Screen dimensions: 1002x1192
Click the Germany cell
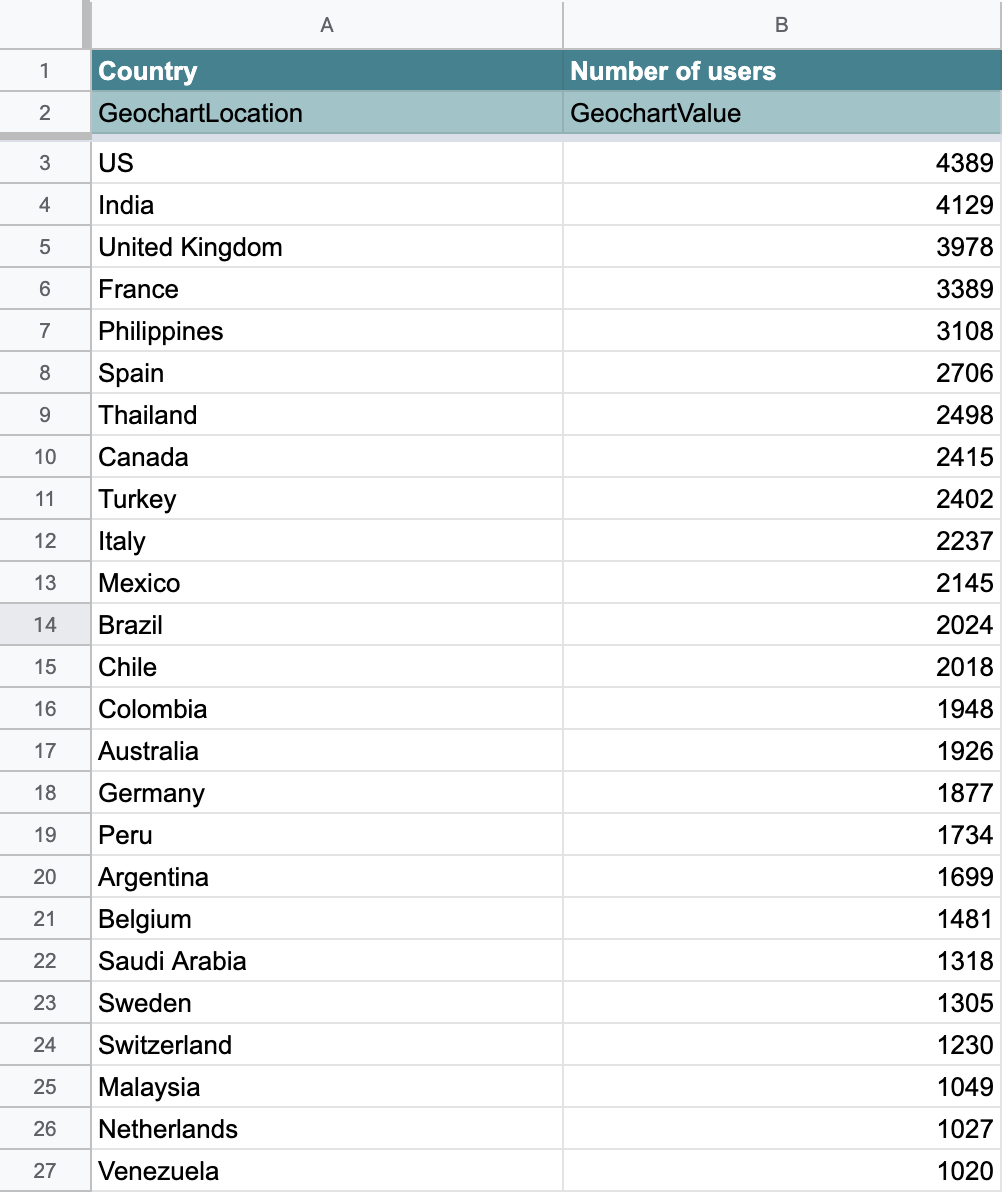pyautogui.click(x=327, y=793)
